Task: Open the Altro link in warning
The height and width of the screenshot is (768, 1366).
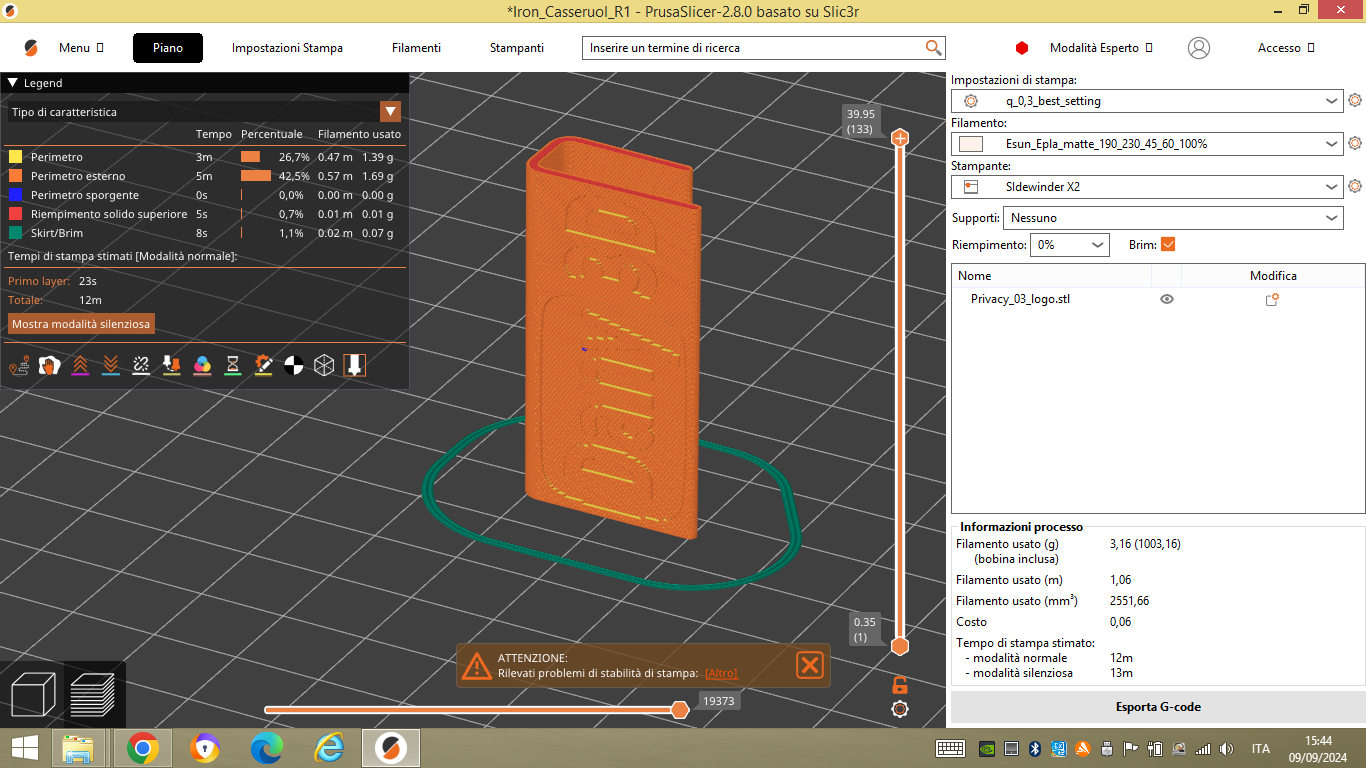Action: (721, 673)
